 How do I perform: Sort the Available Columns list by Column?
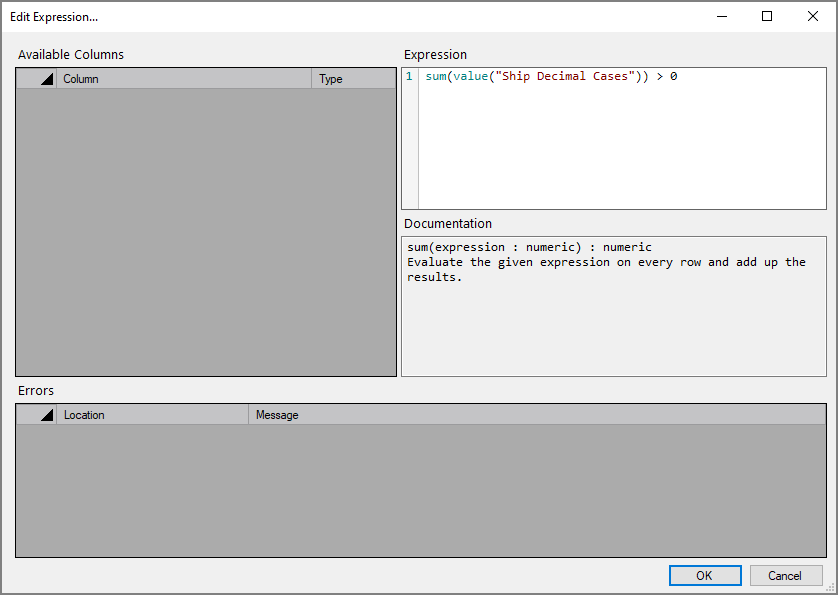pyautogui.click(x=80, y=78)
